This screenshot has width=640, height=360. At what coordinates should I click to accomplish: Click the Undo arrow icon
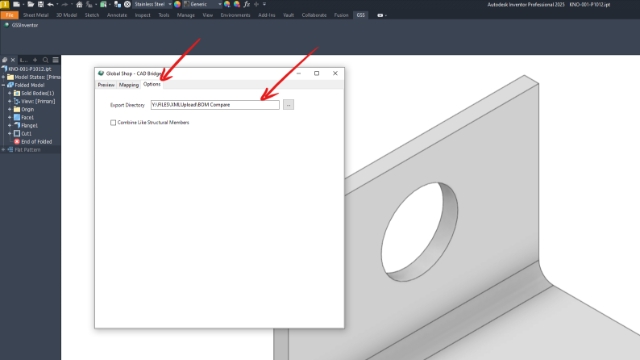coord(50,4)
